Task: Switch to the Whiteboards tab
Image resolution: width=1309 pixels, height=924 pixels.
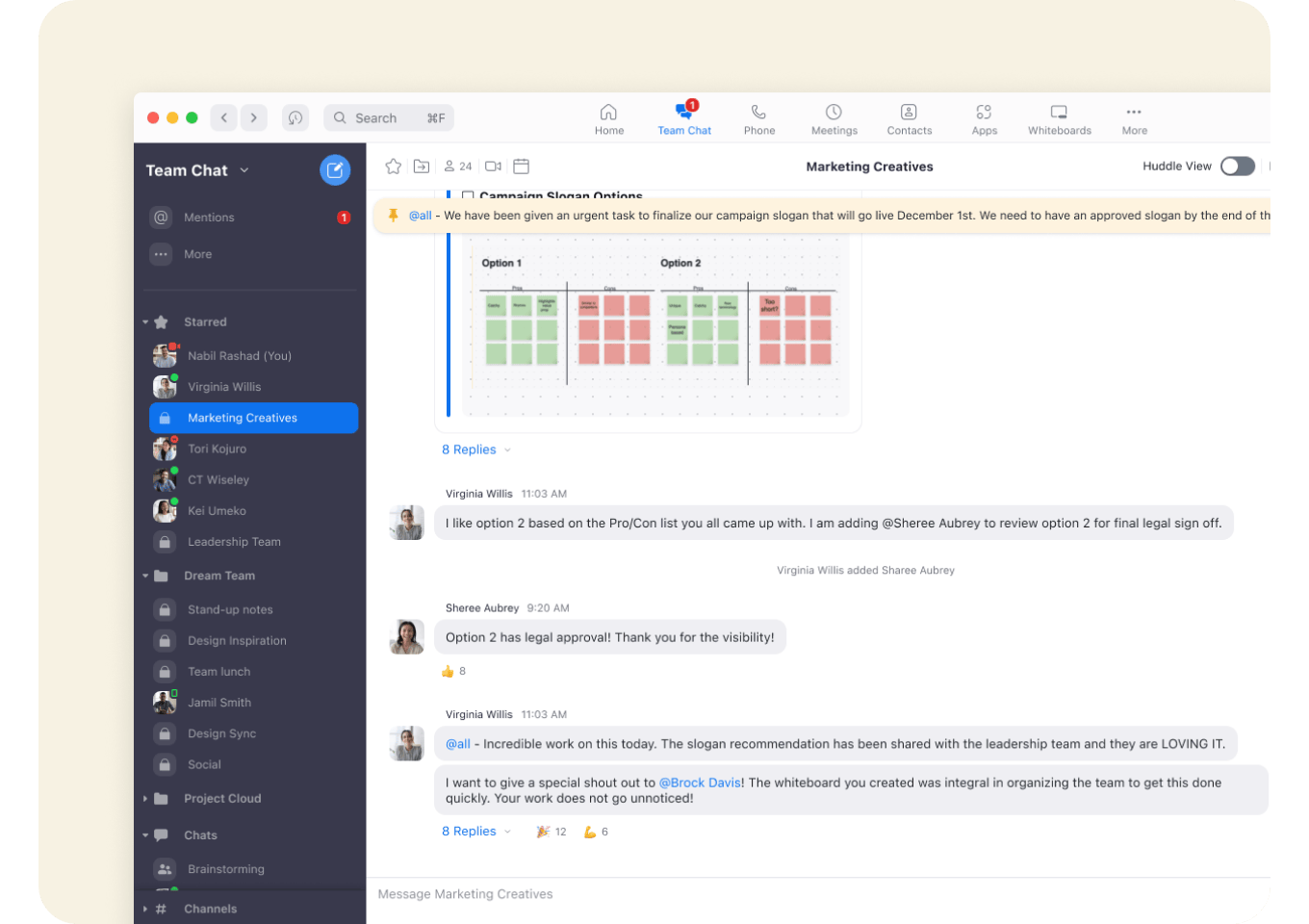Action: pyautogui.click(x=1059, y=119)
